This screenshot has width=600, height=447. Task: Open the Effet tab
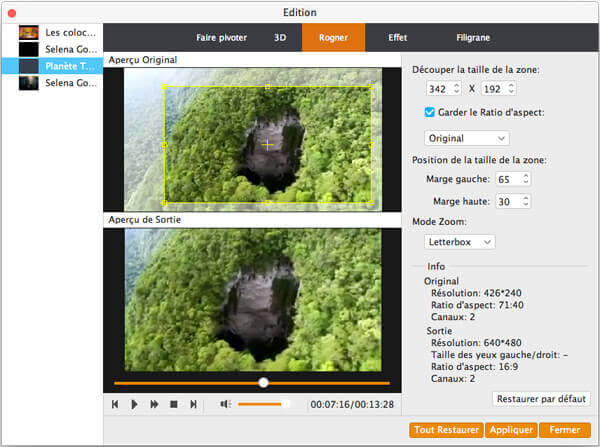point(397,38)
